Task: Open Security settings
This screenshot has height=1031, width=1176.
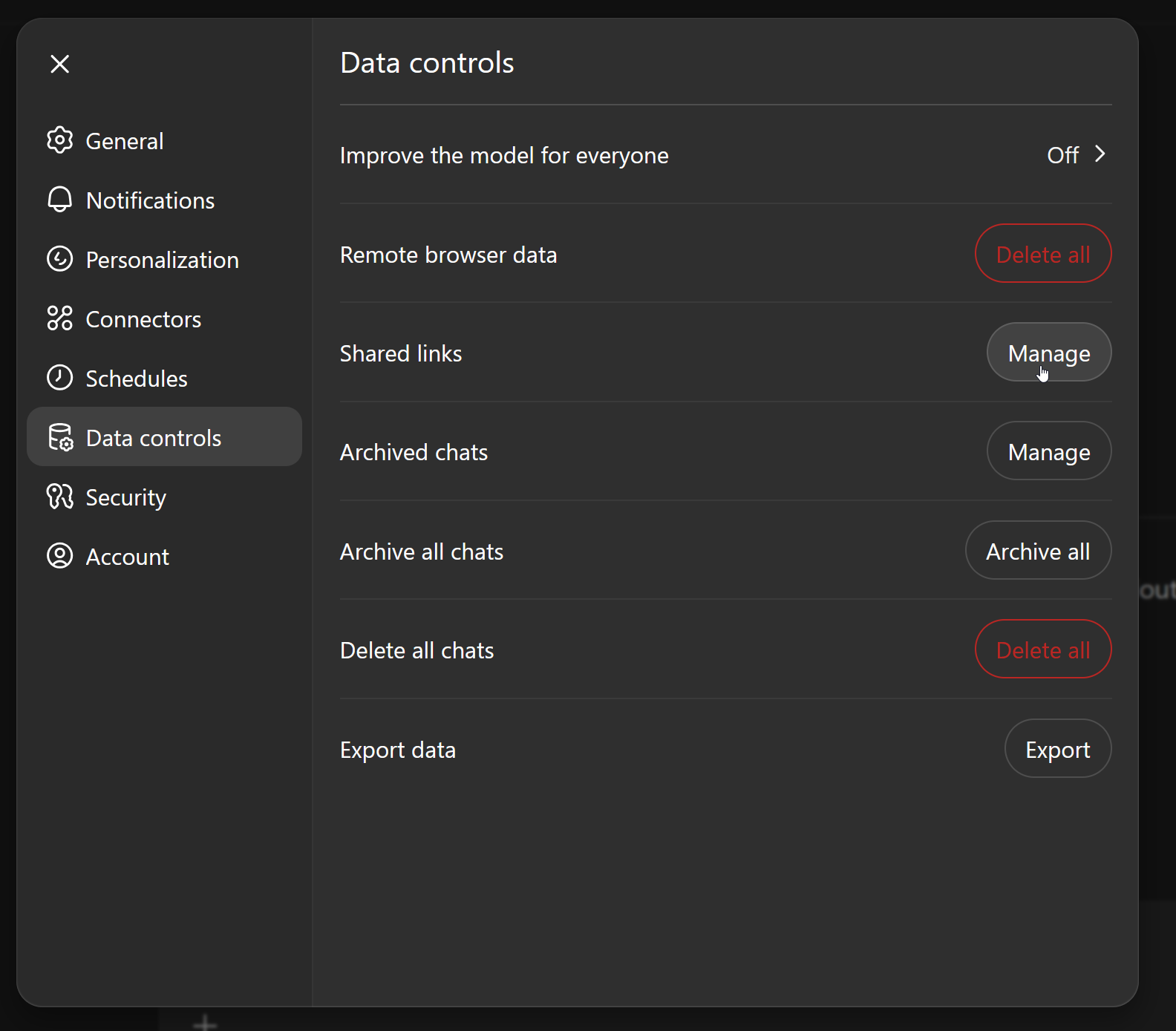Action: [164, 497]
